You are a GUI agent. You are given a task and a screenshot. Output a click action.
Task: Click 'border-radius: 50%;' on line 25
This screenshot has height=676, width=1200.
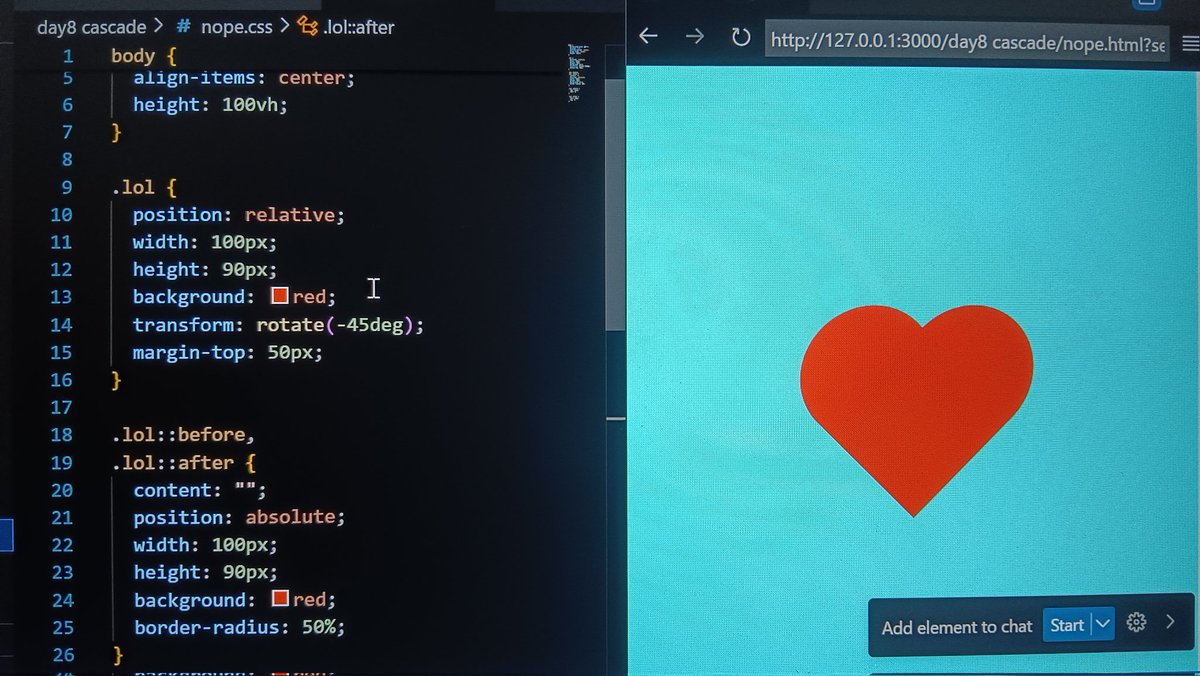tap(239, 627)
